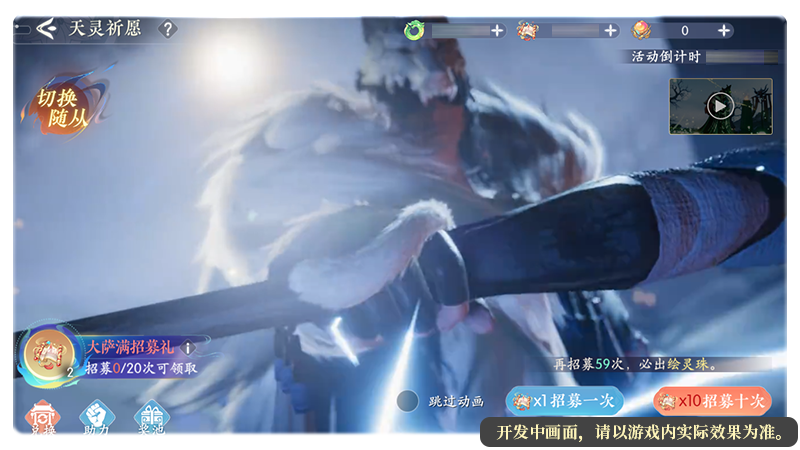Click the 天灵祈愿 title text
The width and height of the screenshot is (800, 450).
point(105,29)
